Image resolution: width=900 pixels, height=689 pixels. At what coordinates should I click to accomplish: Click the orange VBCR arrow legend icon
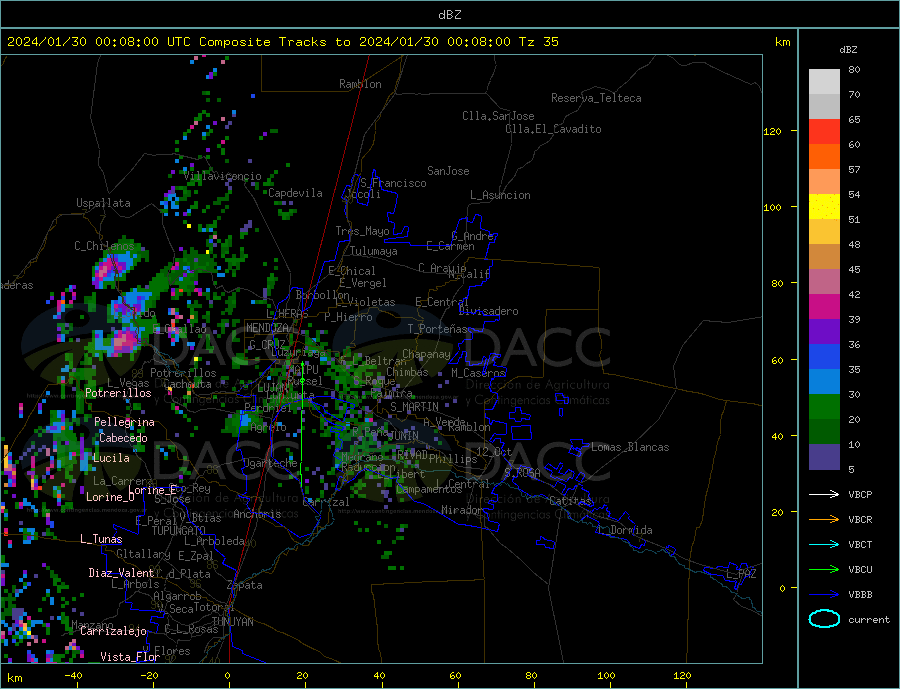pos(824,520)
